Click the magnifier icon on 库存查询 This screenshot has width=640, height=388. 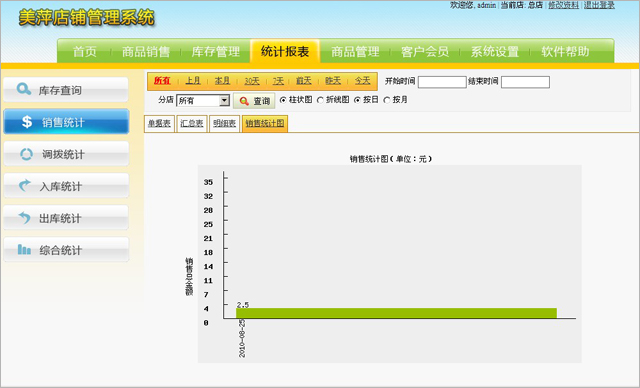(x=24, y=89)
